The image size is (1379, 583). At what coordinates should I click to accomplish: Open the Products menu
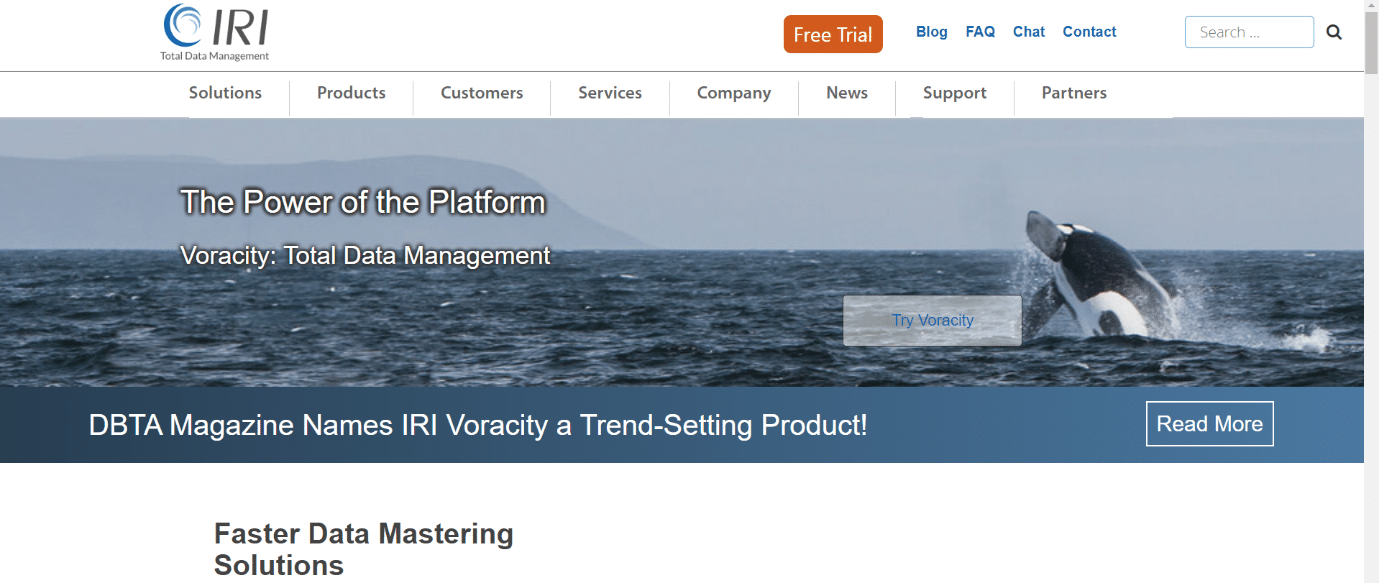click(x=351, y=93)
